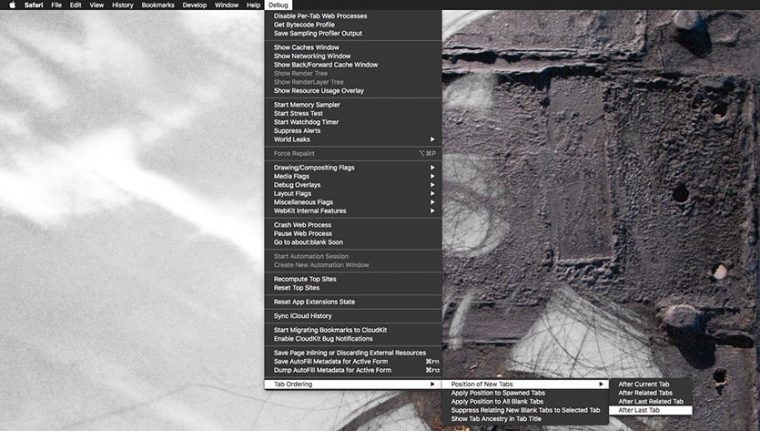Viewport: 760px width, 431px height.
Task: Select Save AutoFill Metadata for Active Form
Action: (353, 362)
